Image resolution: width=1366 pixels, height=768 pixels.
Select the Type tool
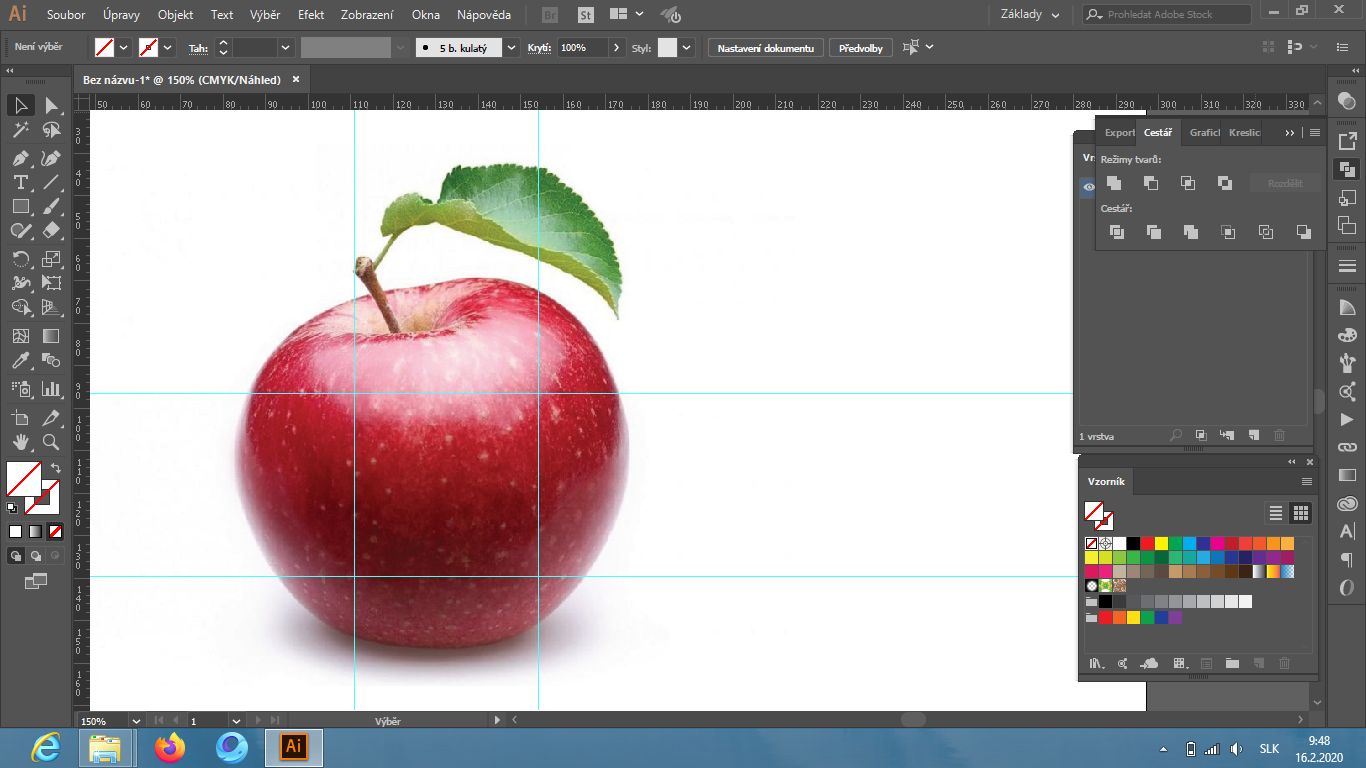(x=20, y=182)
